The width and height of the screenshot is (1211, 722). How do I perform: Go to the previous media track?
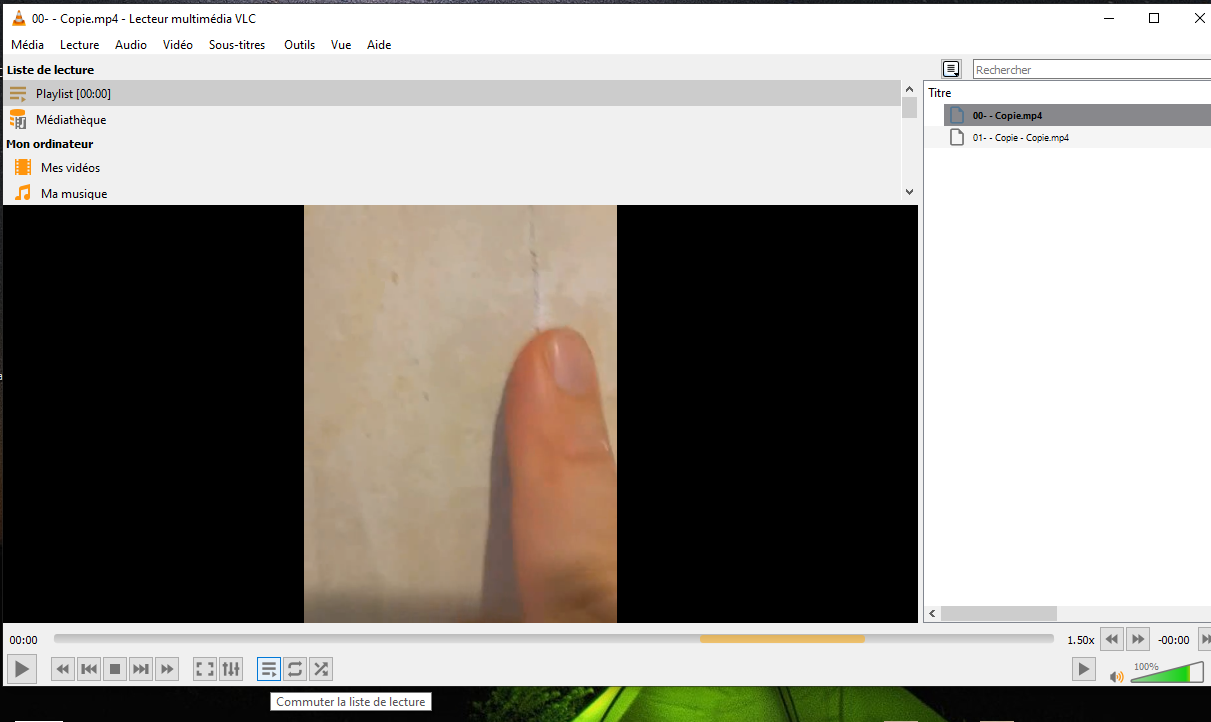click(89, 669)
